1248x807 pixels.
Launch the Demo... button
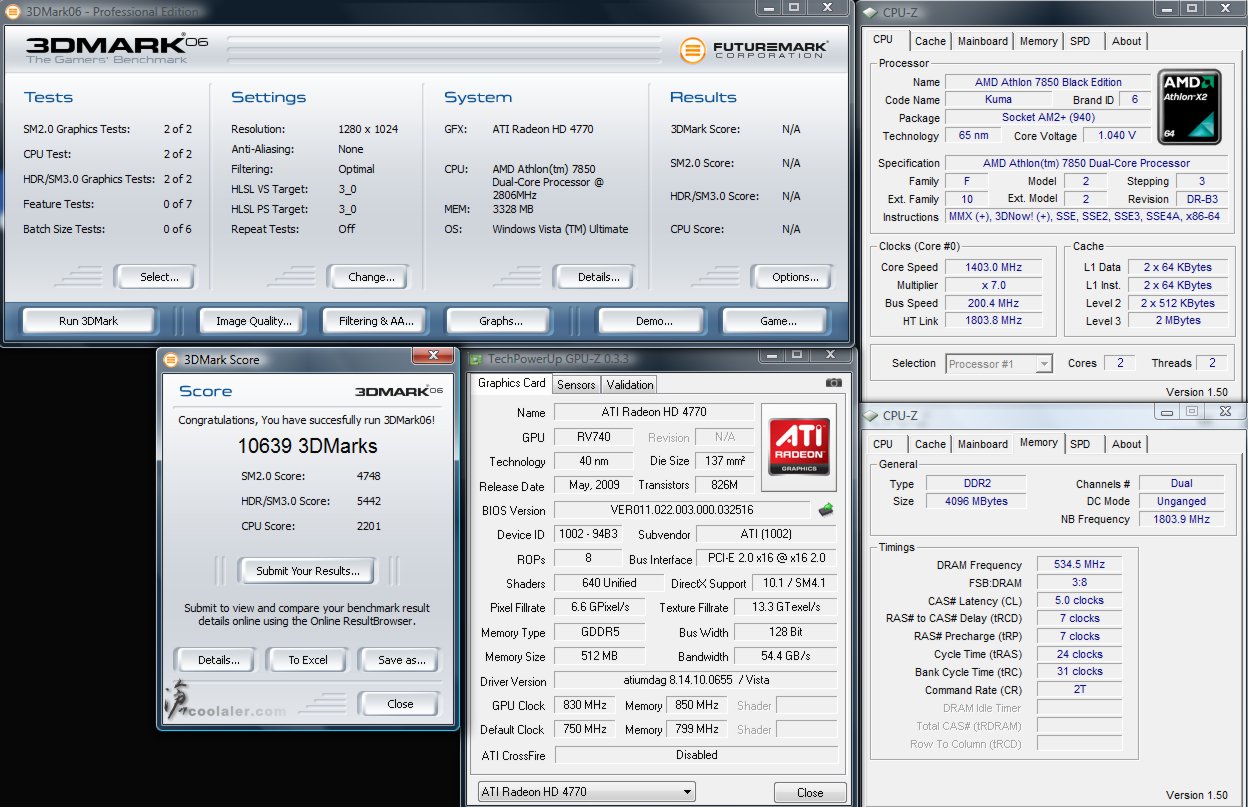pyautogui.click(x=653, y=321)
